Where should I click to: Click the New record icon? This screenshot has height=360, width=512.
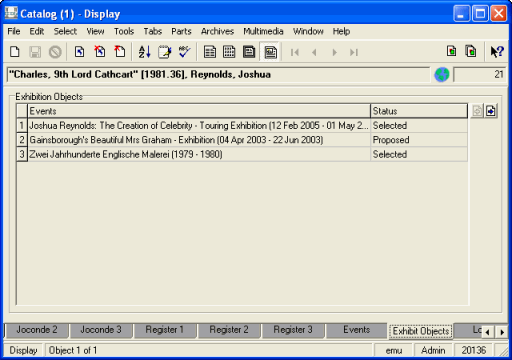[x=15, y=52]
